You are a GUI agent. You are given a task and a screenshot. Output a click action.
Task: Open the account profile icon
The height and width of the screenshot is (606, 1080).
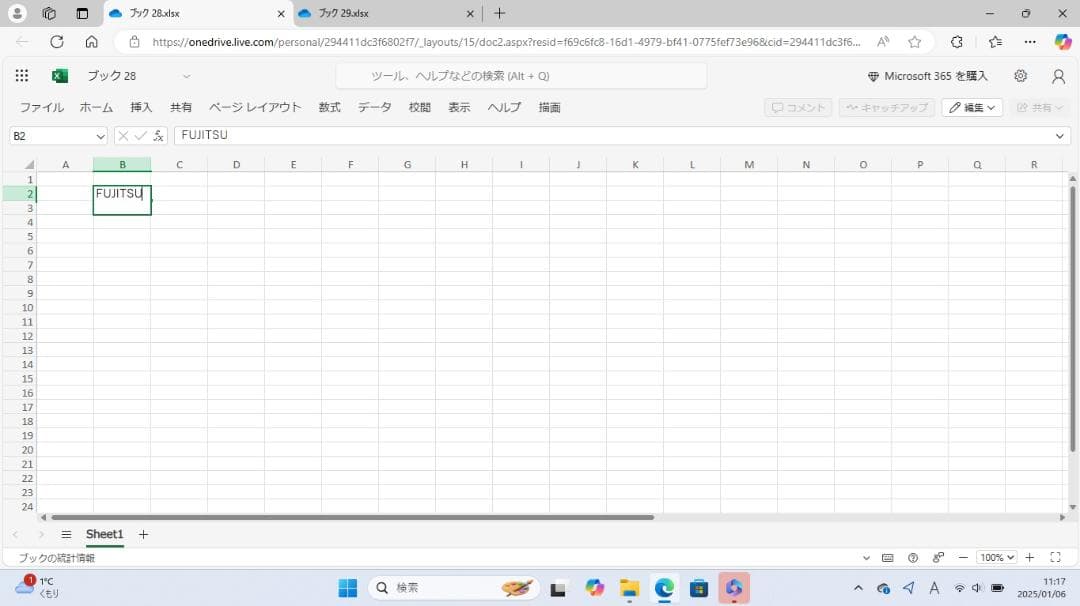(1058, 76)
